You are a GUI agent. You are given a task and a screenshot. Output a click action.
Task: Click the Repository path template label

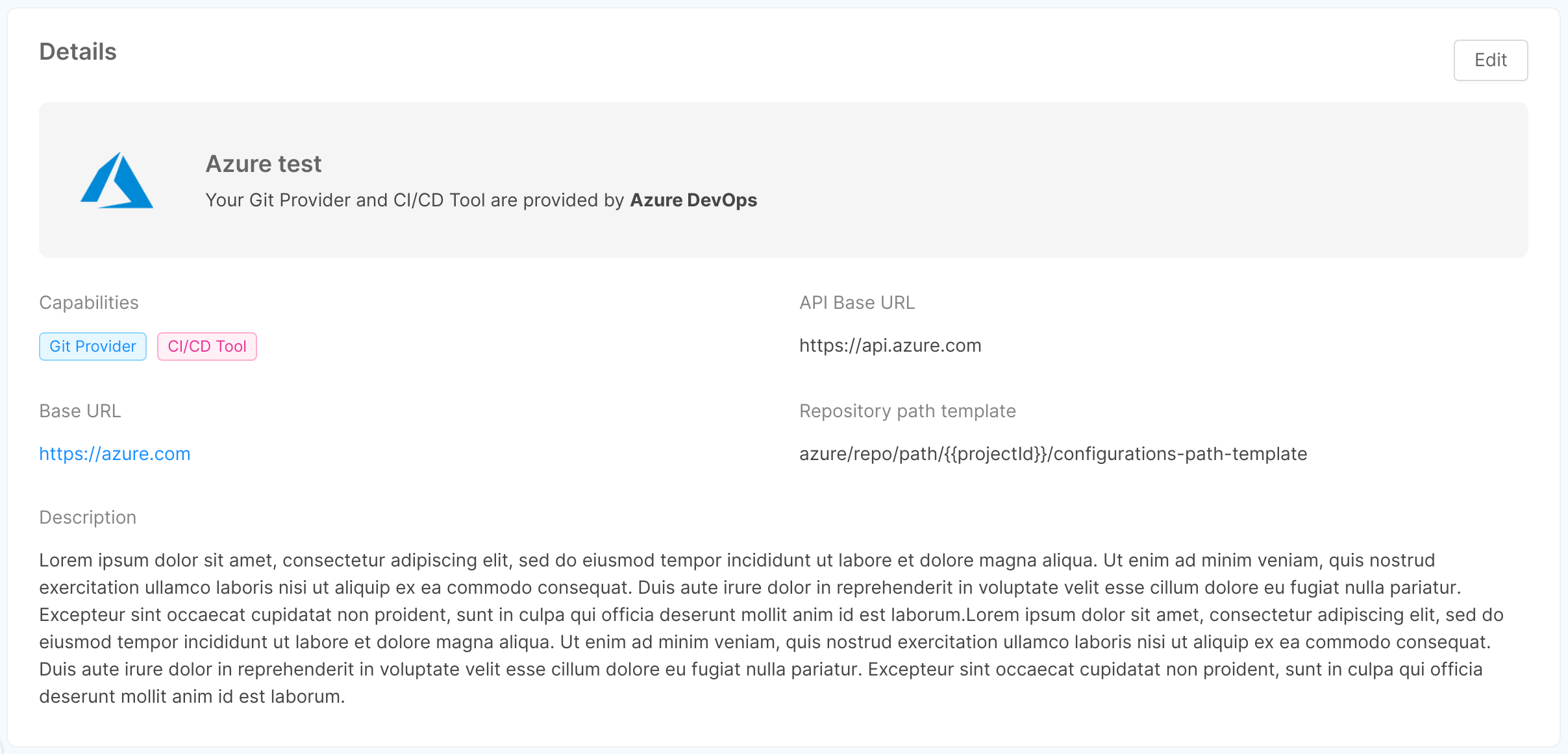[907, 410]
